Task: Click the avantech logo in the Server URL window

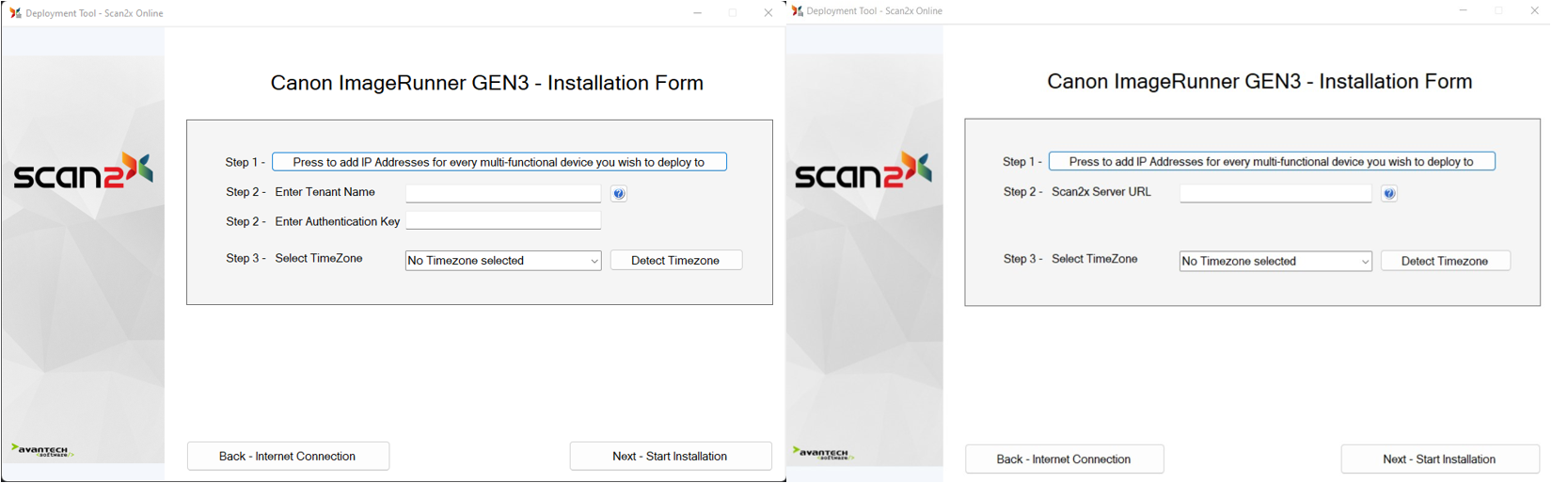Action: (822, 453)
